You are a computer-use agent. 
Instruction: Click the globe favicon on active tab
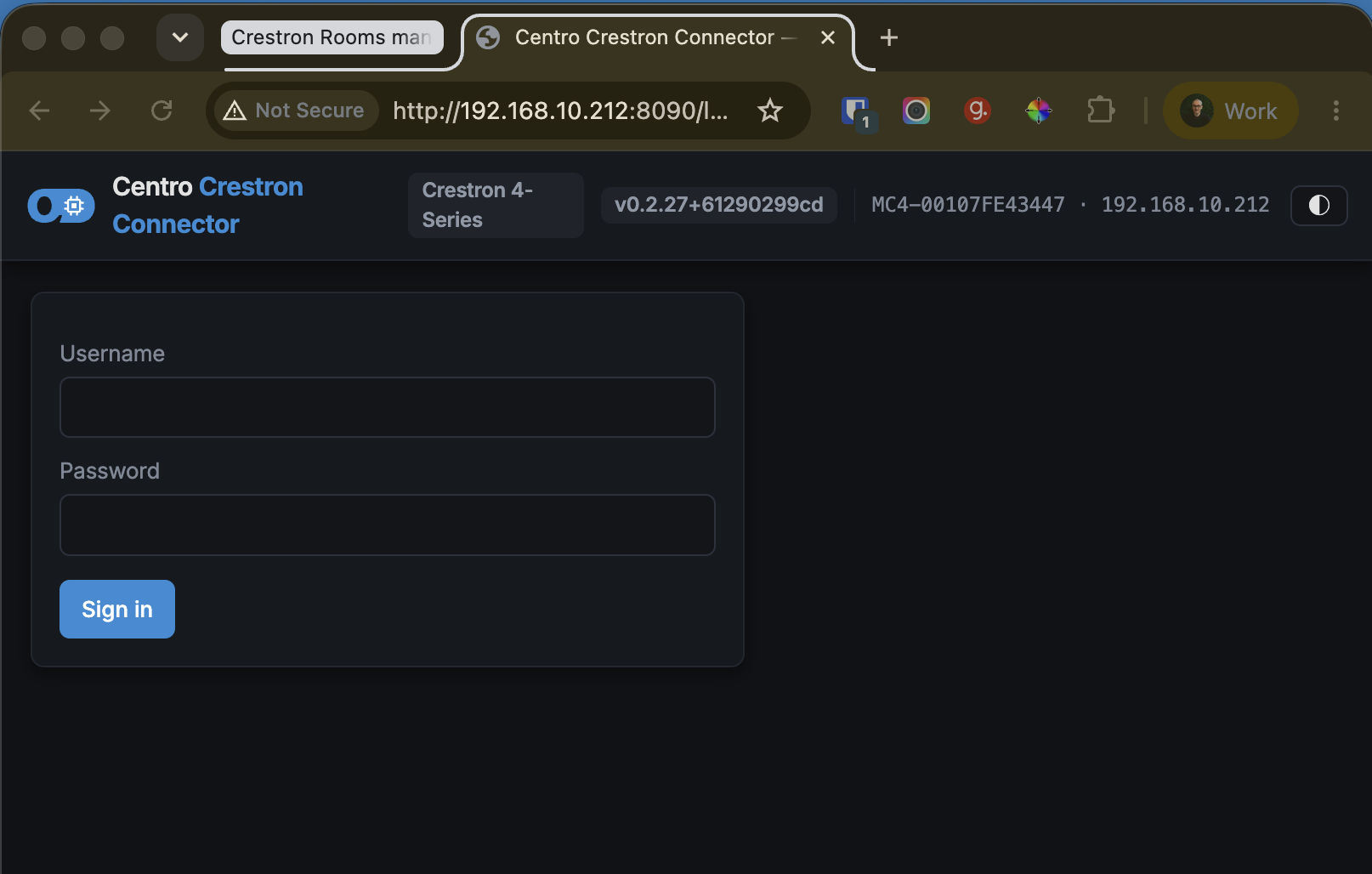[488, 37]
